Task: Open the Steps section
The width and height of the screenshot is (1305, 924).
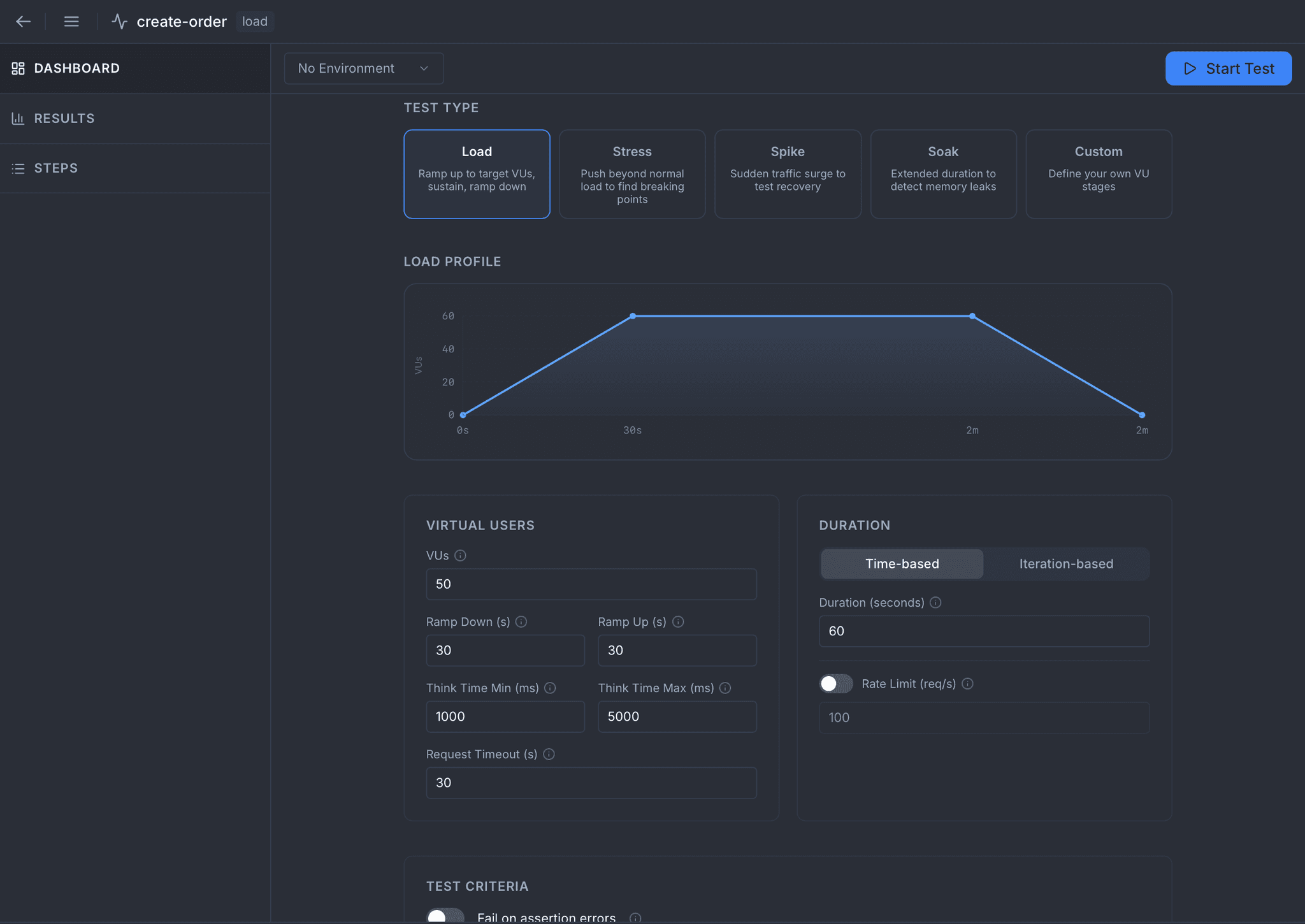Action: (x=135, y=168)
